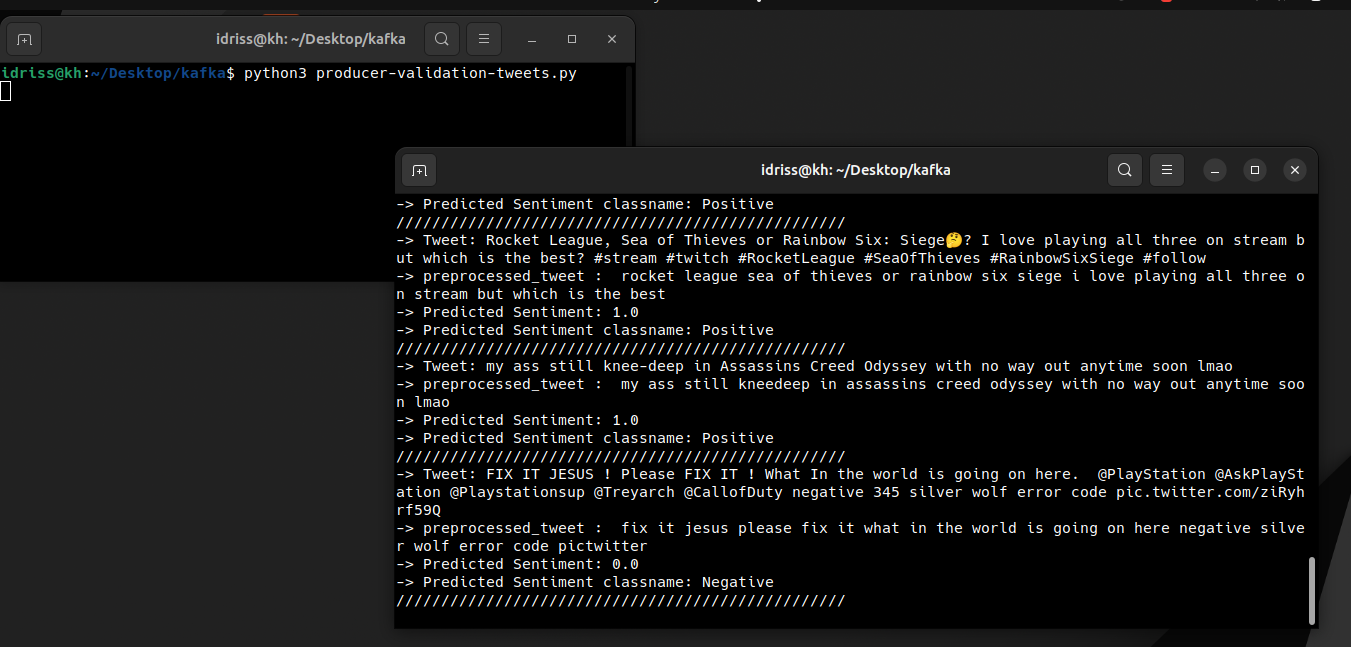Open hamburger menu in back terminal window
1351x647 pixels.
click(484, 40)
